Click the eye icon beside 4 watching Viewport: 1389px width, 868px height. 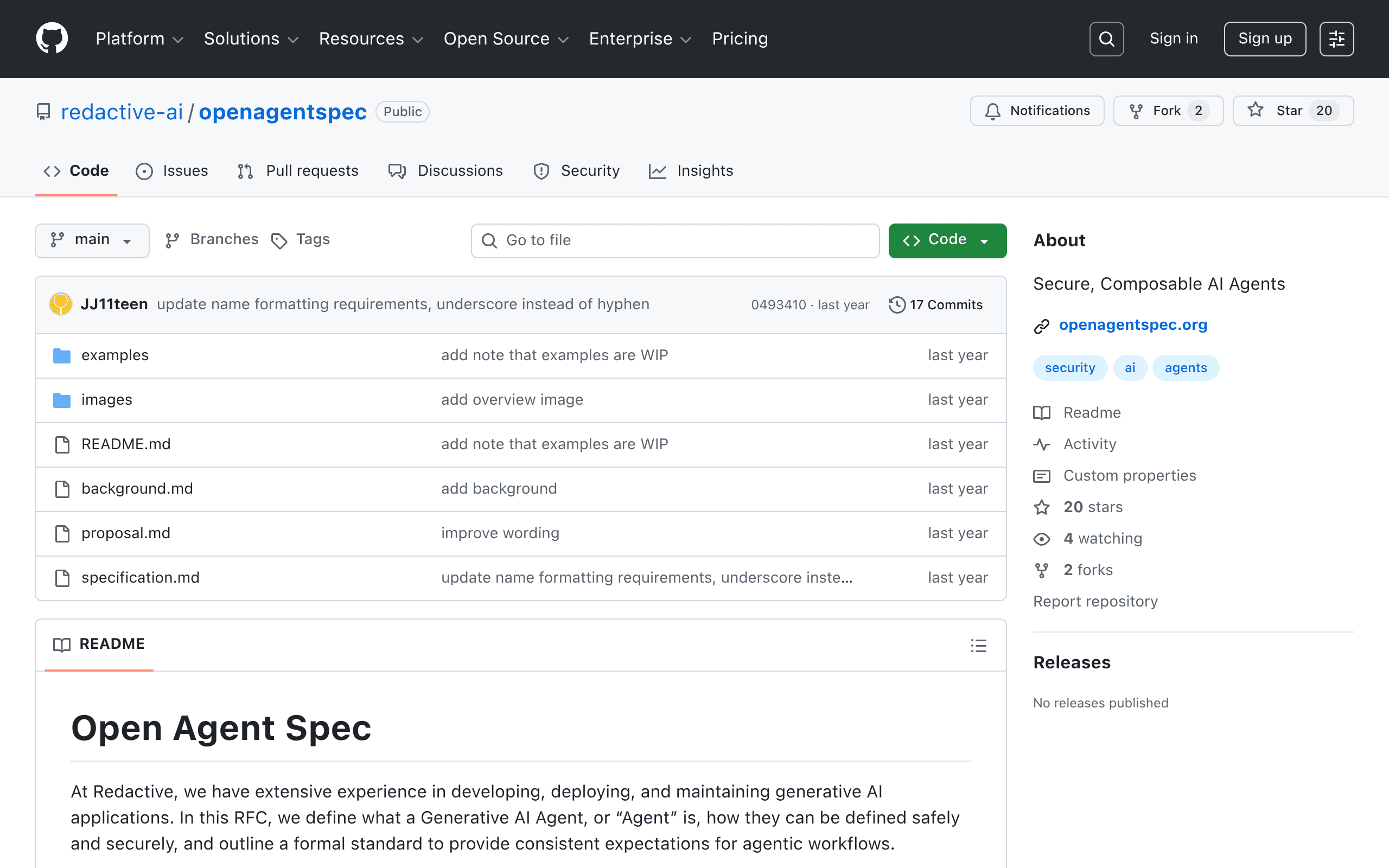[1042, 539]
